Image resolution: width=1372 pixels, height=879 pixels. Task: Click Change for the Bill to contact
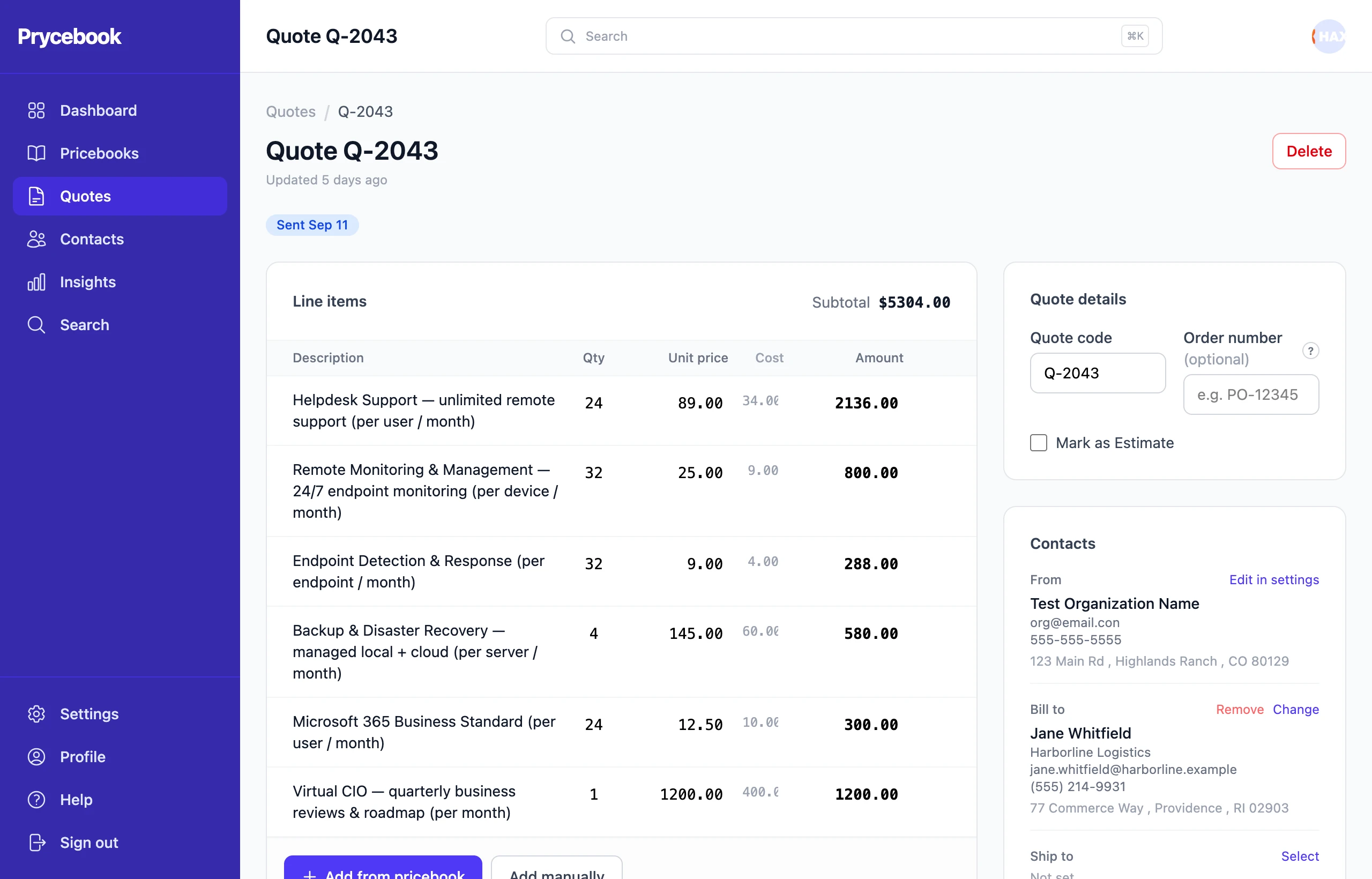coord(1295,709)
